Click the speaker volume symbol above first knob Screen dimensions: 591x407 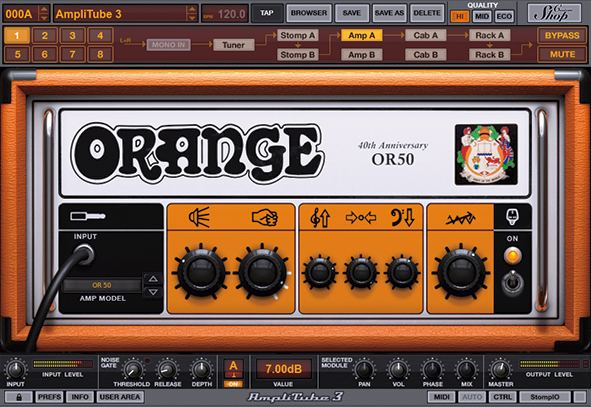pos(199,217)
